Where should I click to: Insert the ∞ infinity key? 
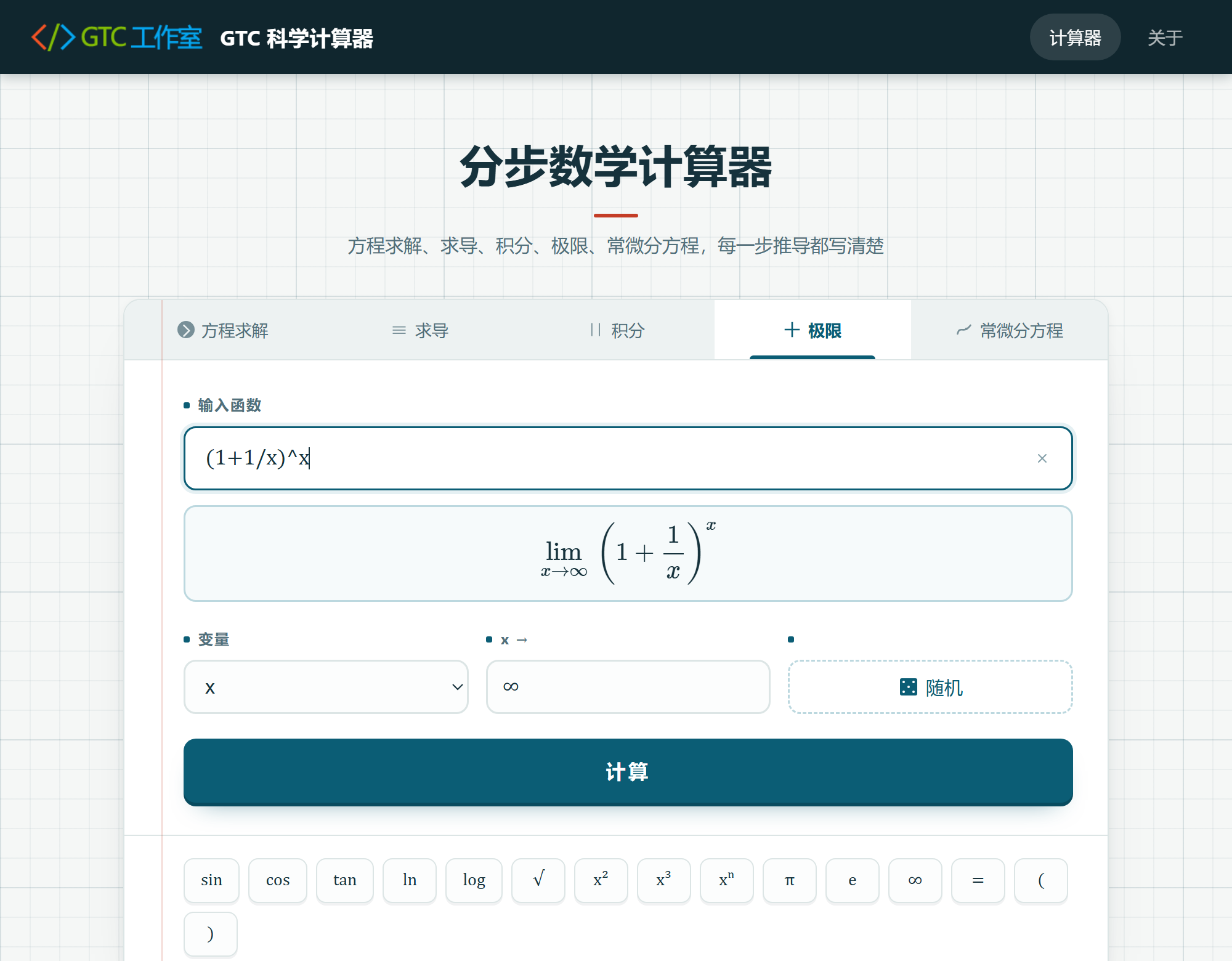click(915, 880)
